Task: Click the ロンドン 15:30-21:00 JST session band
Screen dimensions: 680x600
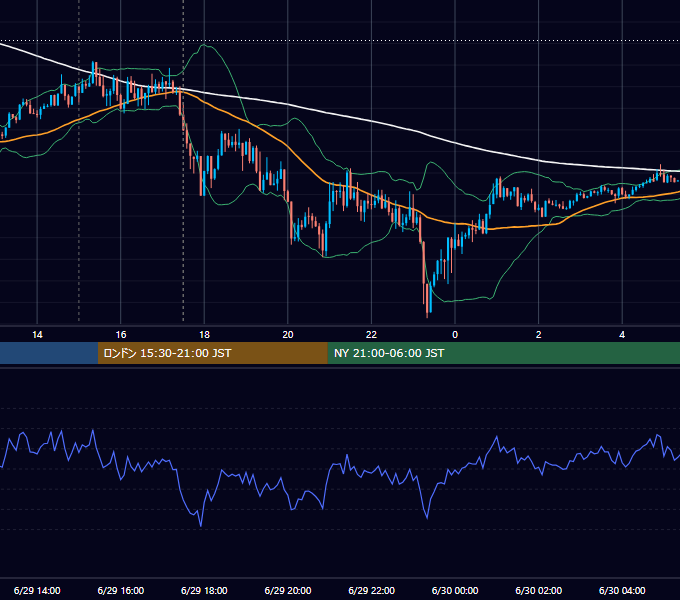Action: coord(212,353)
